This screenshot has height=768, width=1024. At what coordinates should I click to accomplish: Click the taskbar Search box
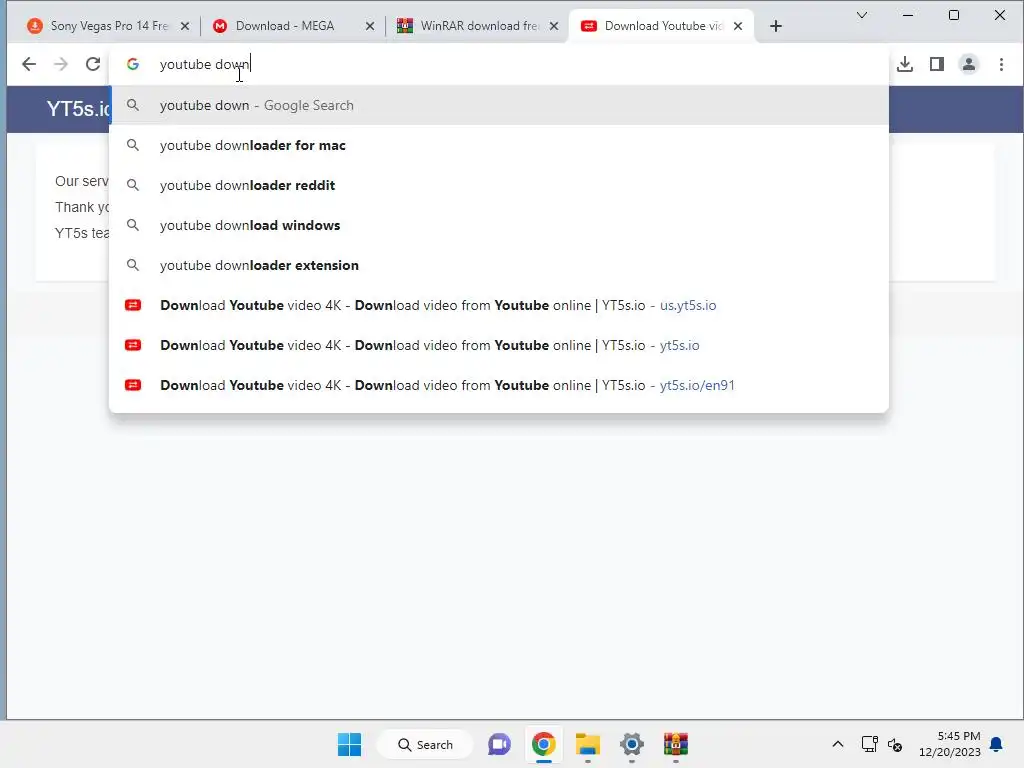(x=425, y=744)
